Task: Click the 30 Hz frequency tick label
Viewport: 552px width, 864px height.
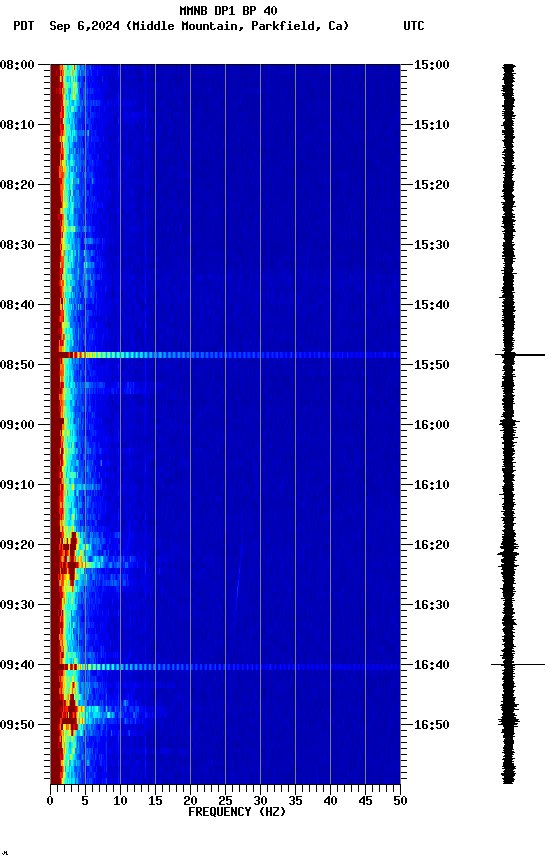Action: pos(260,801)
